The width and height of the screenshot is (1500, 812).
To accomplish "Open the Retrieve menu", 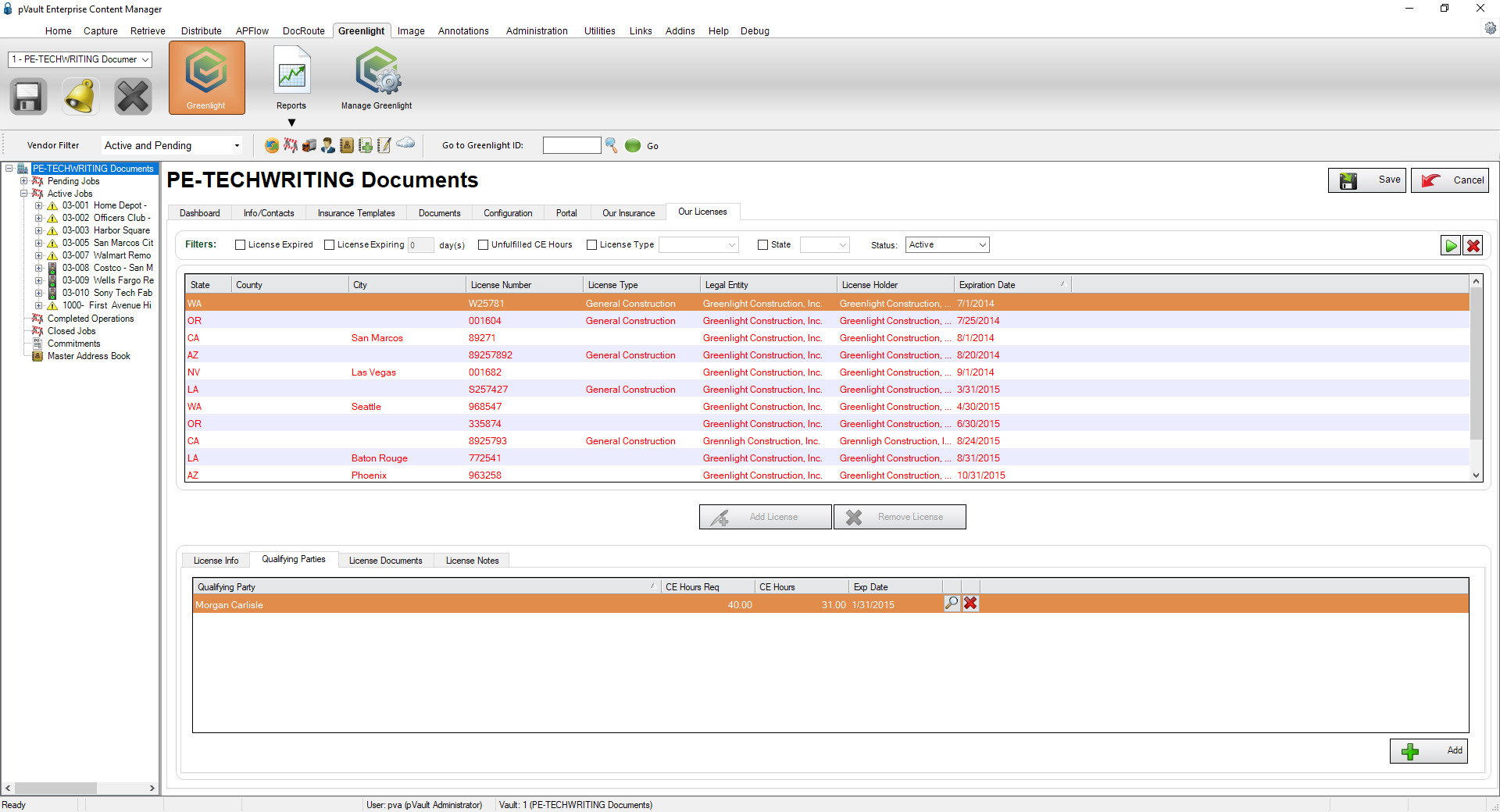I will 148,31.
